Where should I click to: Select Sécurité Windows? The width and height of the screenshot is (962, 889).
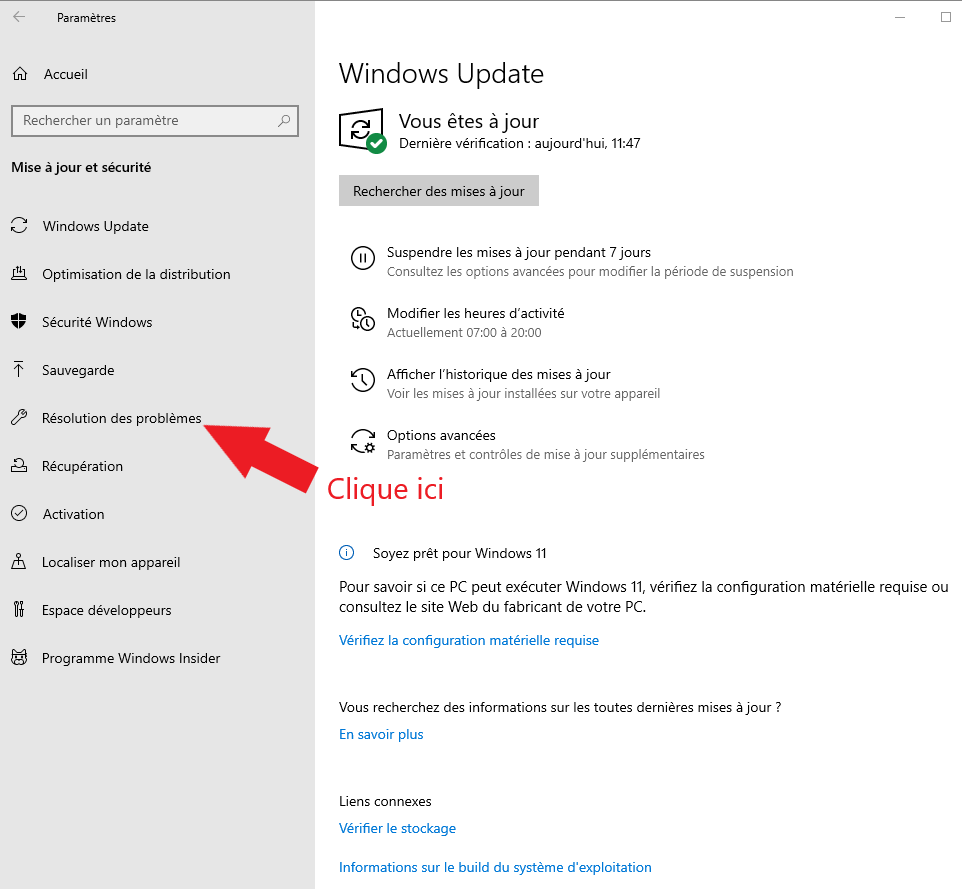pos(97,321)
